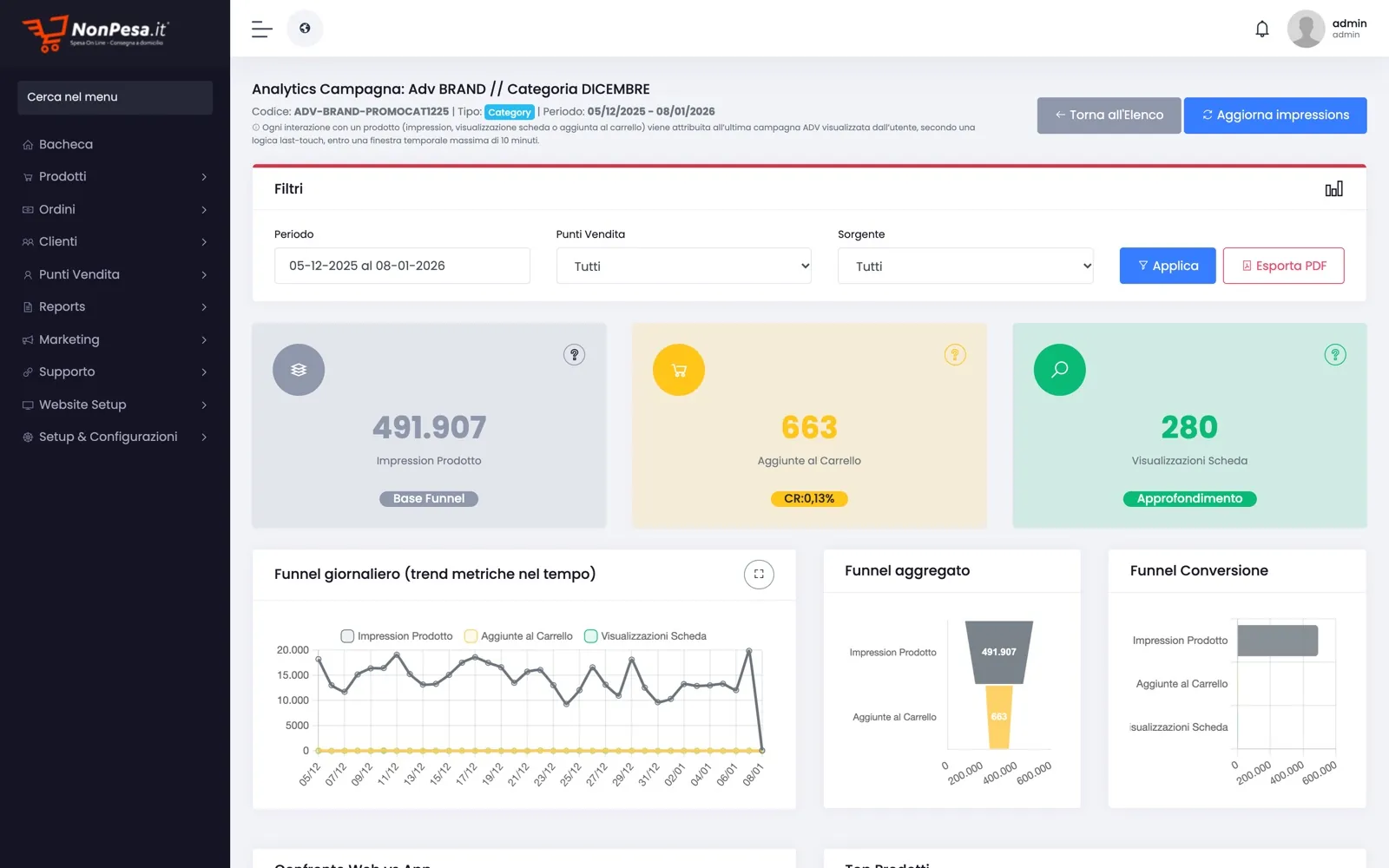Image resolution: width=1389 pixels, height=868 pixels.
Task: Click the yellow 663 funnel segment
Action: click(x=999, y=717)
